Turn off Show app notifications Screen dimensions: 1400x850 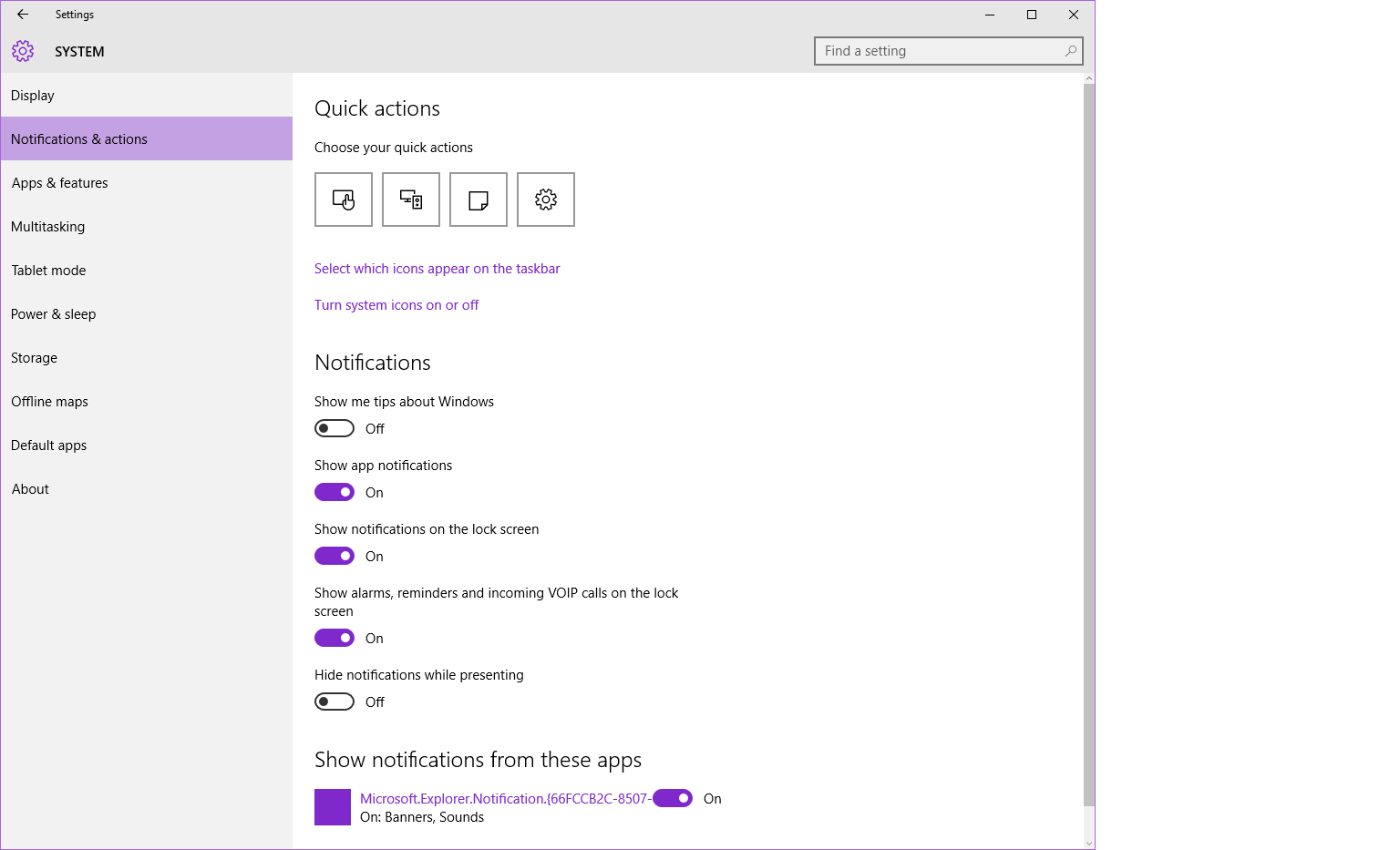335,492
